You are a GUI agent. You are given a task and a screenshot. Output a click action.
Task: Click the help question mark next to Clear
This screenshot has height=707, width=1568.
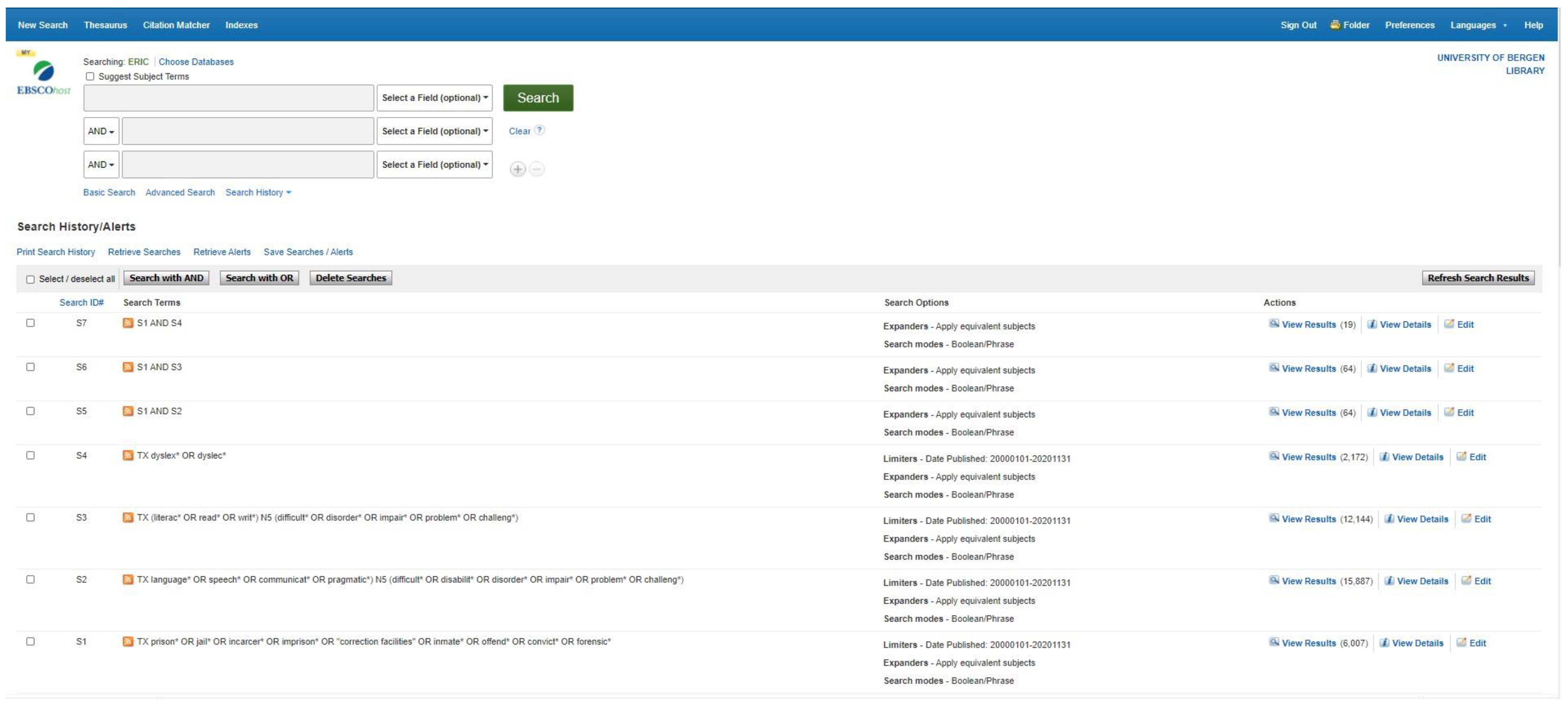[x=540, y=130]
